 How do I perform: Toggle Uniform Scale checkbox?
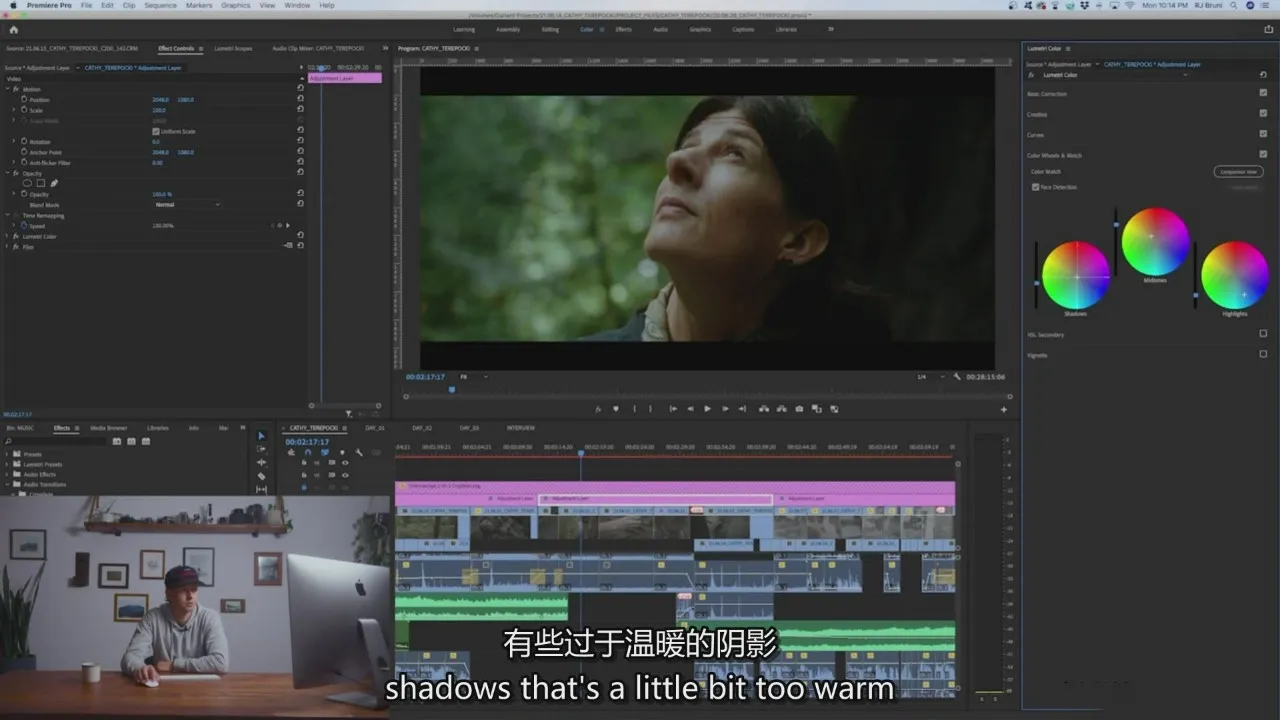tap(155, 131)
